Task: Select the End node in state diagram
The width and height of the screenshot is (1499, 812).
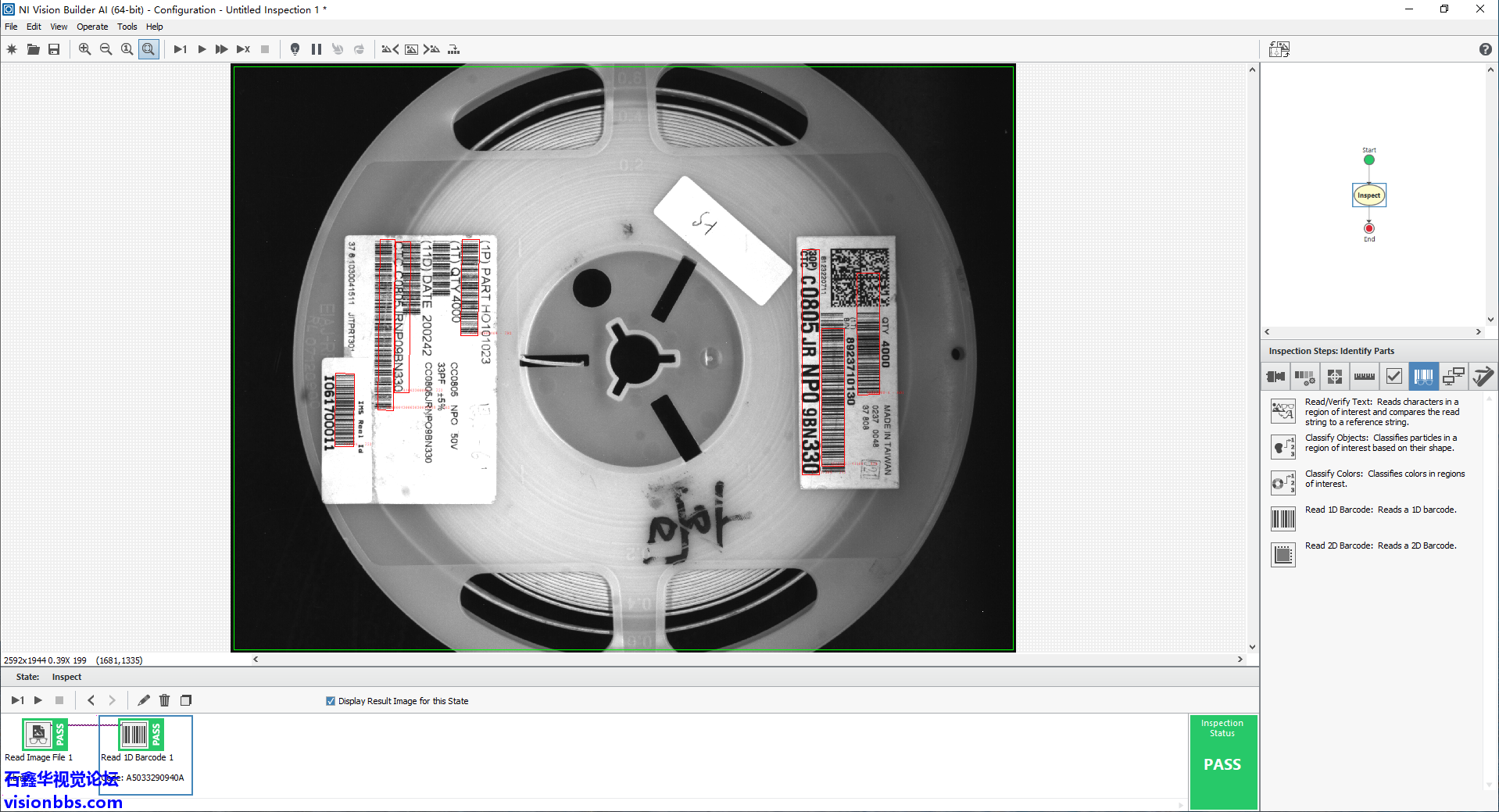Action: [x=1368, y=228]
